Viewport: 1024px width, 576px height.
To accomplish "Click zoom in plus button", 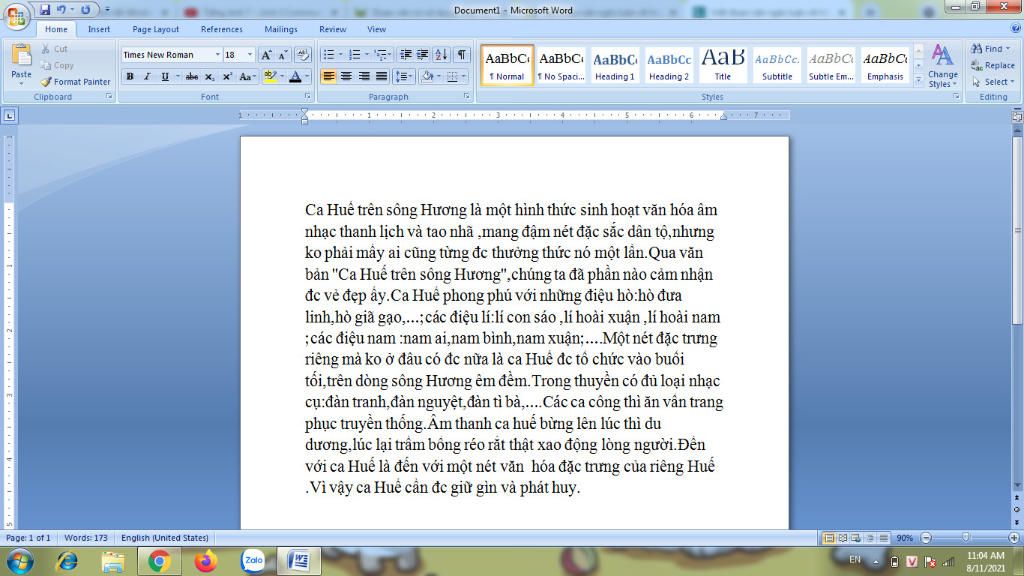I will 1014,537.
